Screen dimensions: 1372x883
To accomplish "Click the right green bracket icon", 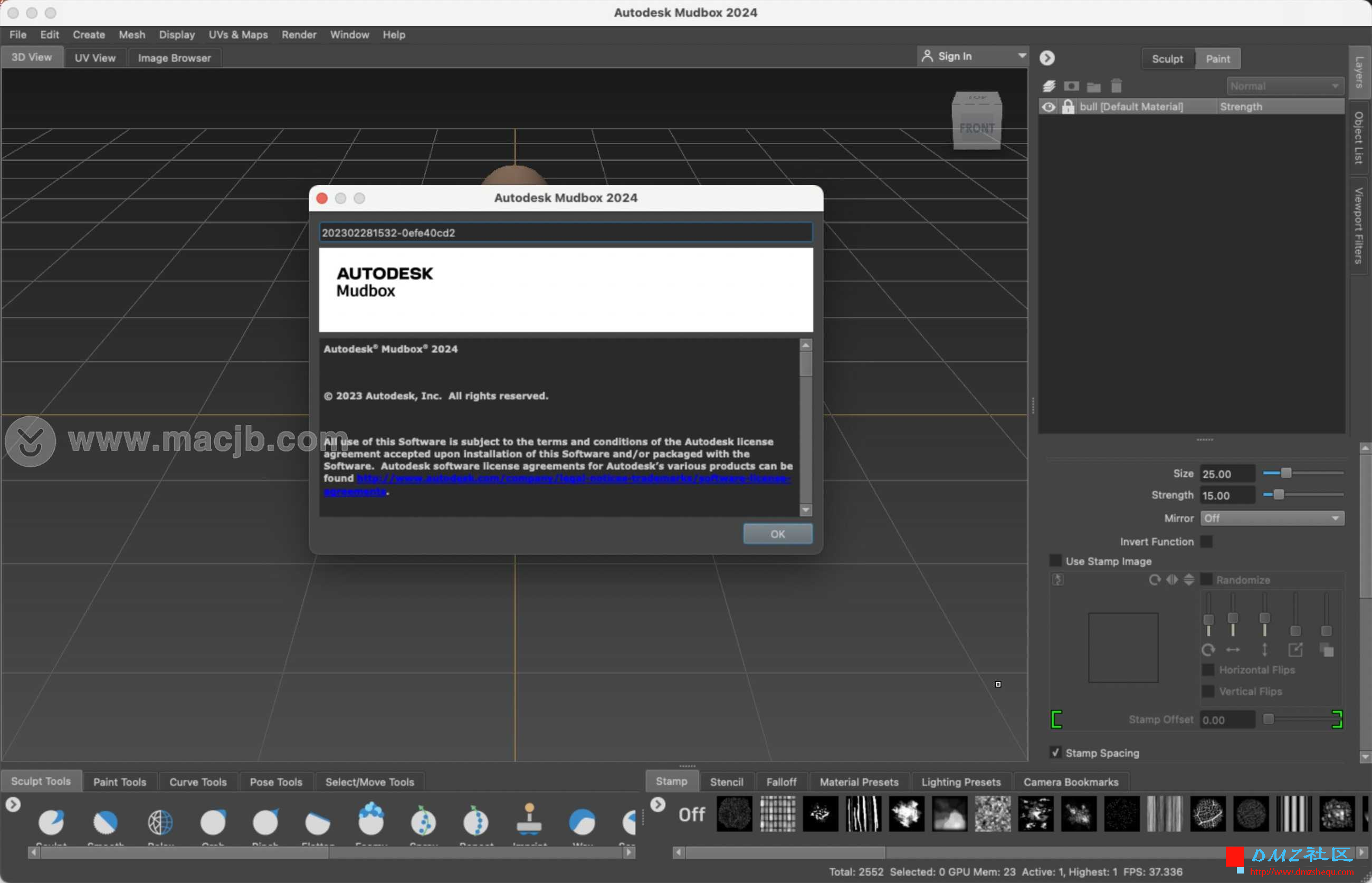I will 1337,719.
